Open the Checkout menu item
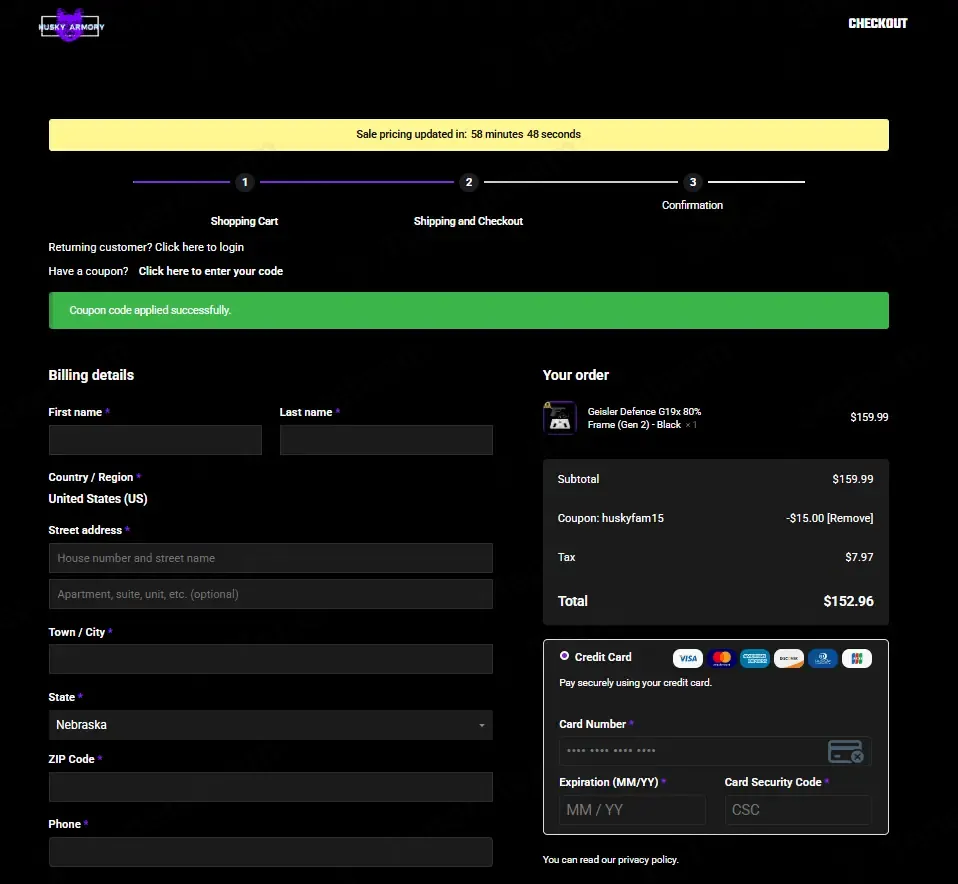 pos(877,23)
